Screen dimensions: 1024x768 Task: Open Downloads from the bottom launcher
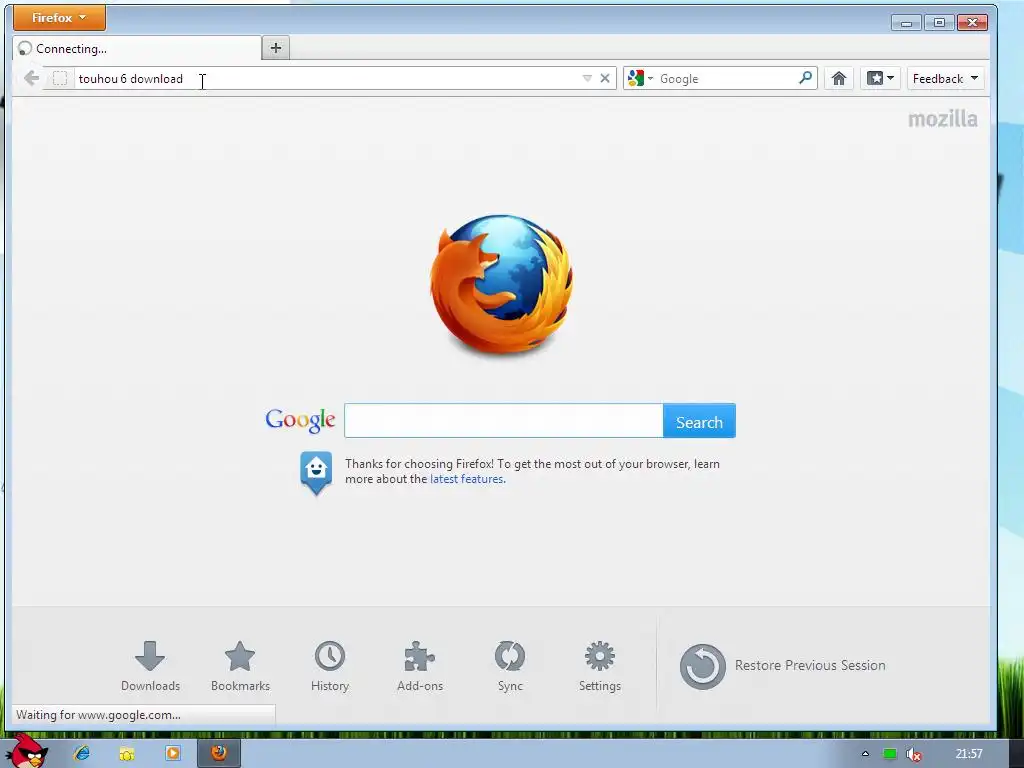coord(150,666)
